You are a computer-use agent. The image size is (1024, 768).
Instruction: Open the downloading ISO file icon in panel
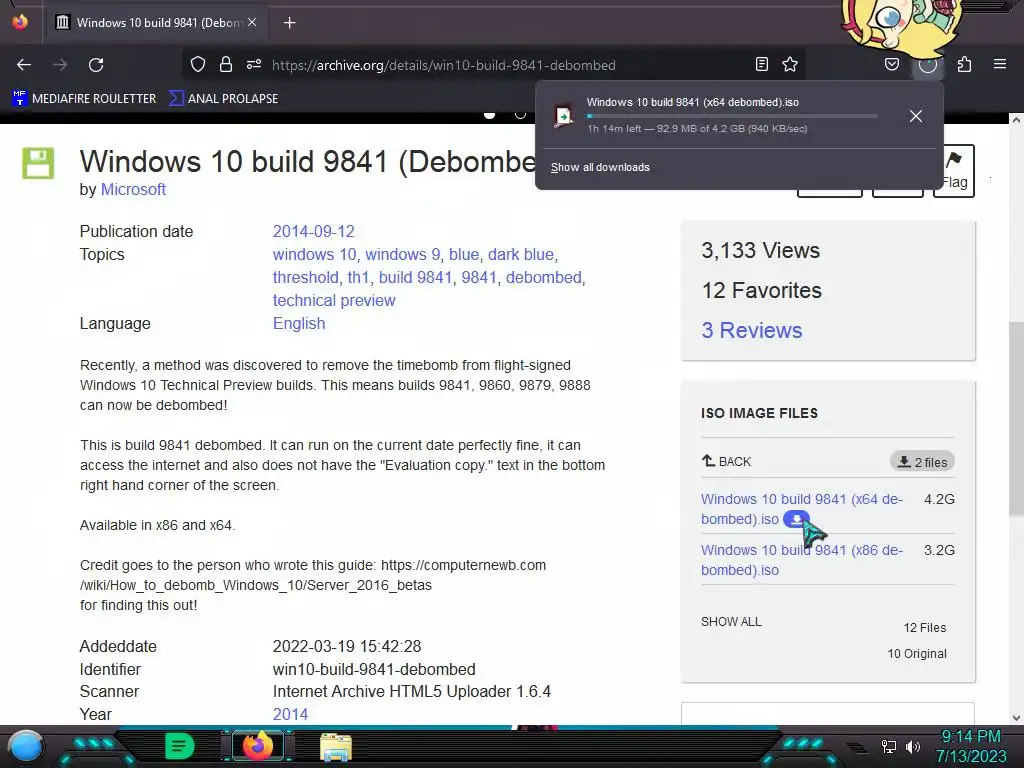[564, 116]
